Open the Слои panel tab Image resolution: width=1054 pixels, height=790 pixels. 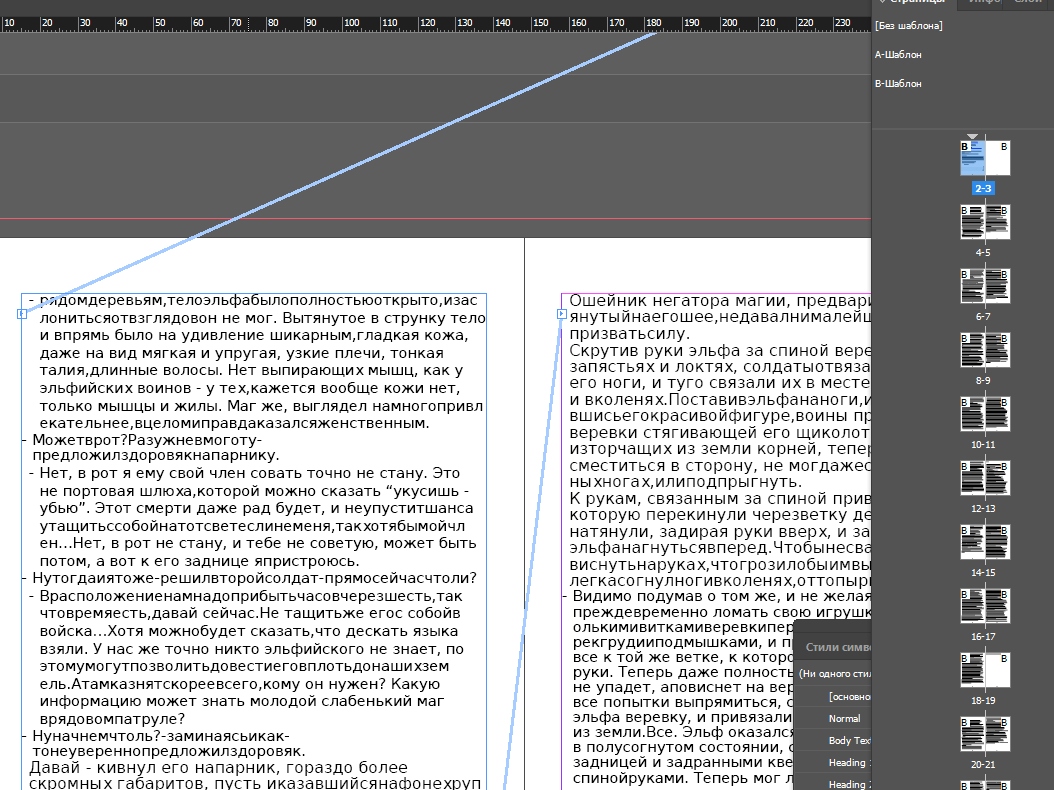[x=1028, y=3]
